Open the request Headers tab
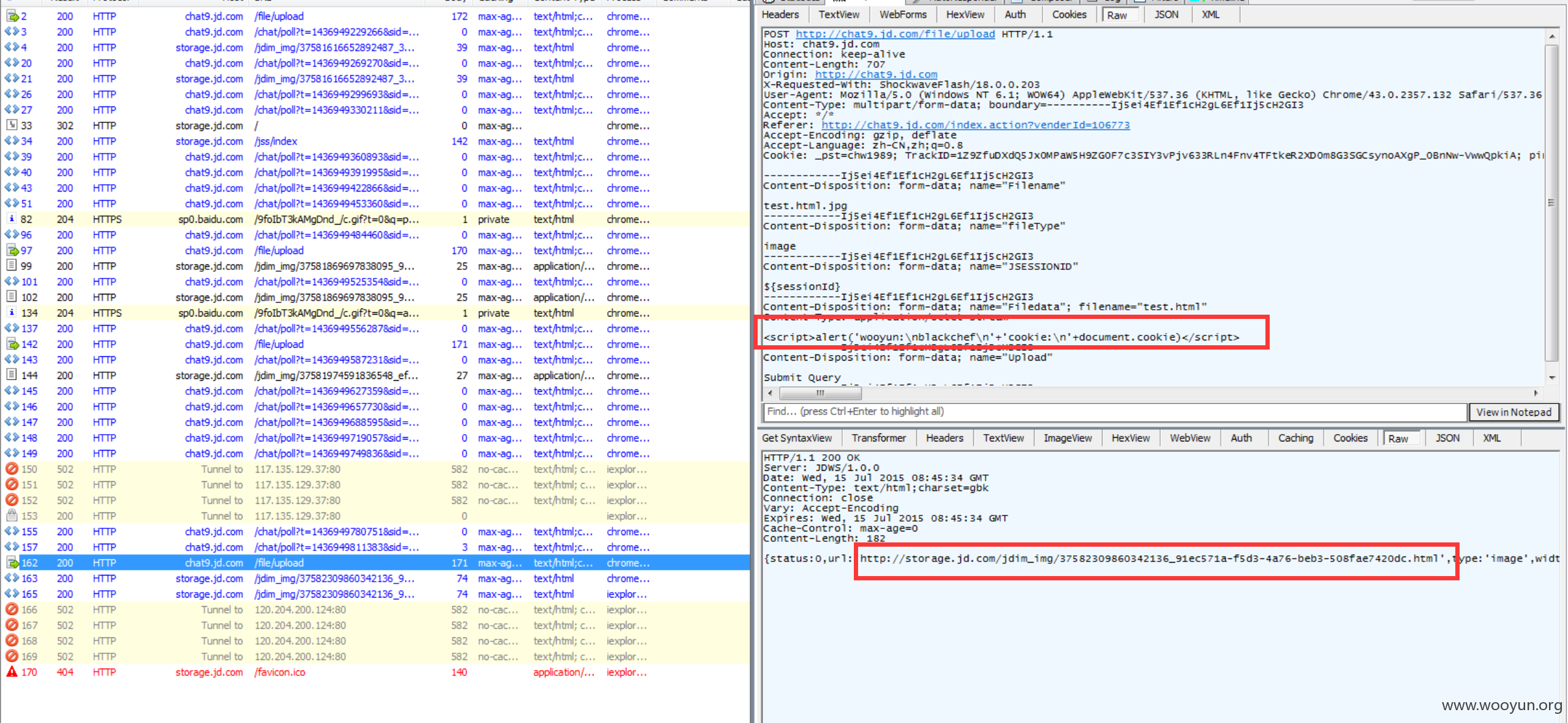The width and height of the screenshot is (1568, 723). click(x=780, y=15)
